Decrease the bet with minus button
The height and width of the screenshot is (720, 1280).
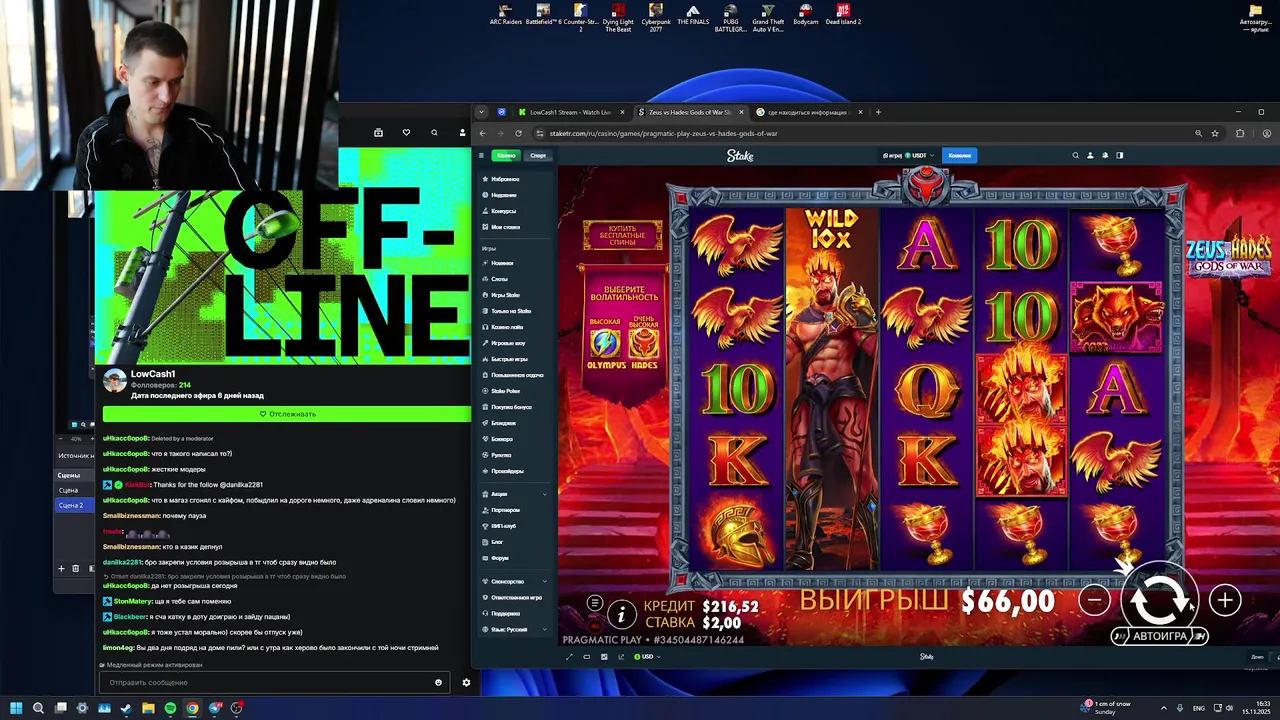[x=1095, y=600]
